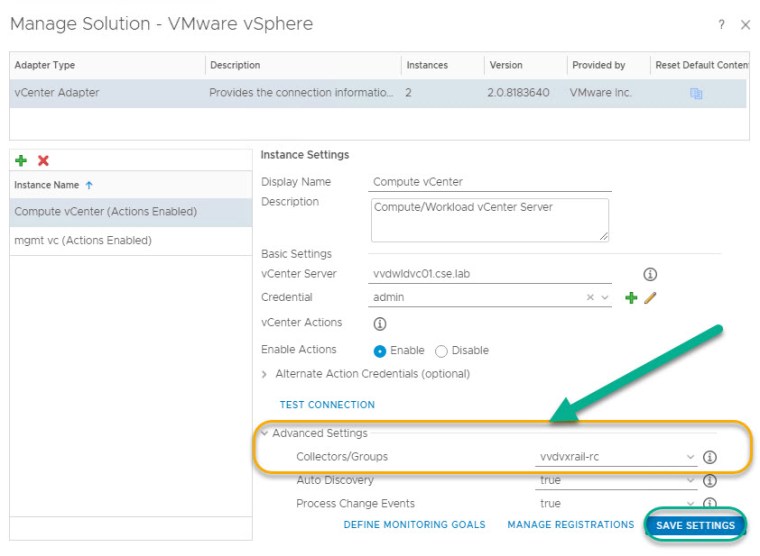The image size is (760, 556).
Task: Click the red delete instance X icon
Action: pos(43,161)
